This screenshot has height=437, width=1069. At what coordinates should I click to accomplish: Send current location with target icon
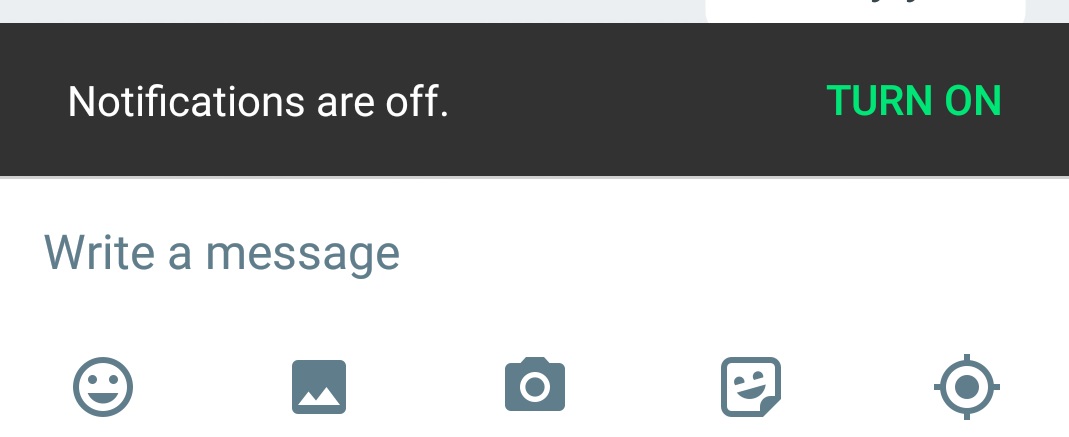[x=967, y=387]
